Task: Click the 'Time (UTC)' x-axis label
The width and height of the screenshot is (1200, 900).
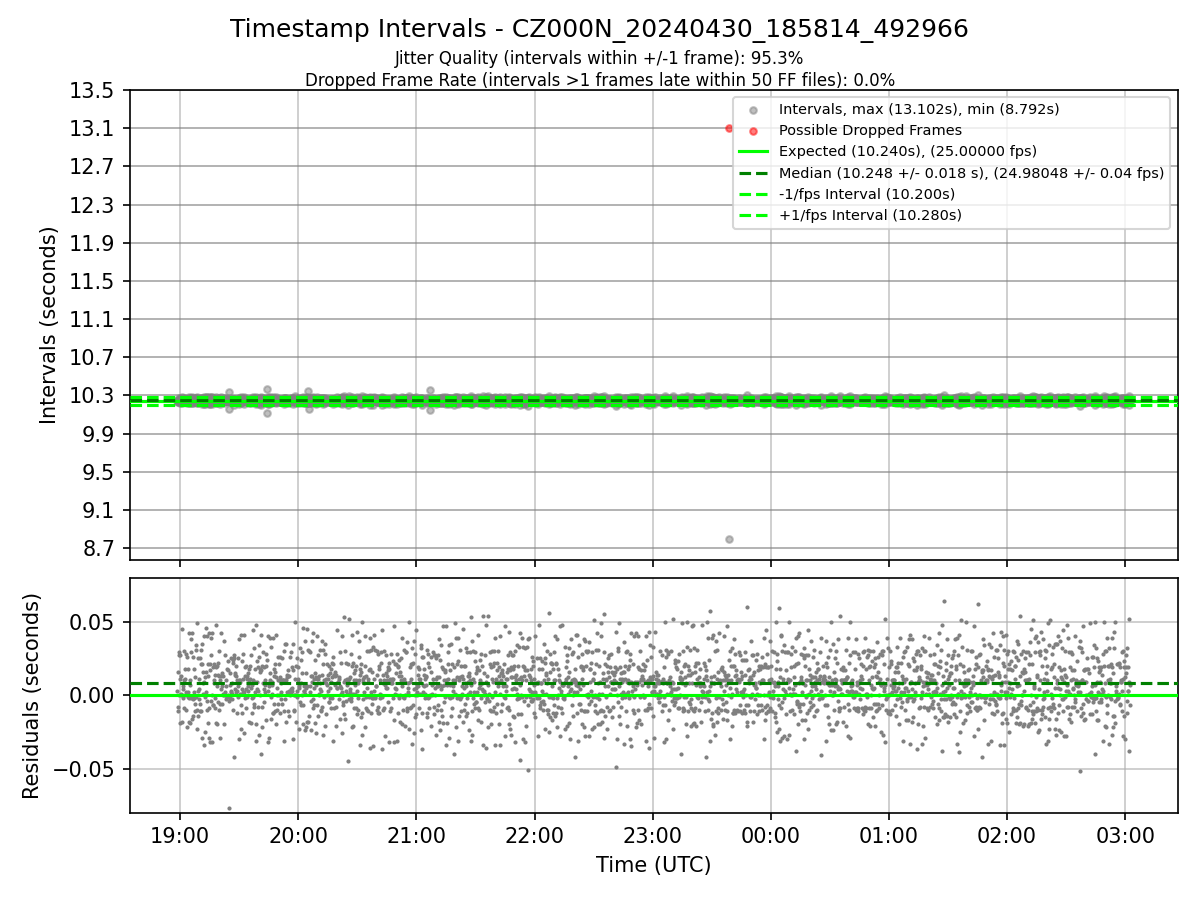Action: coord(653,865)
